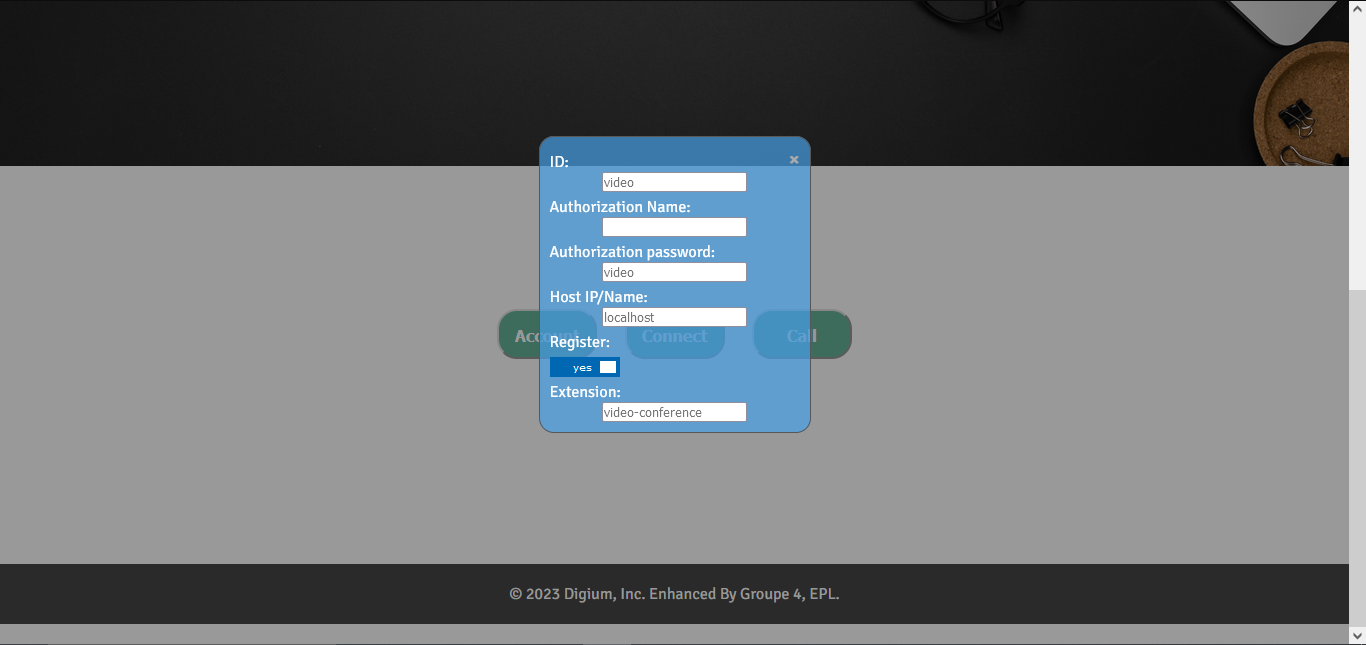Click the Authorization Name: label

point(620,207)
